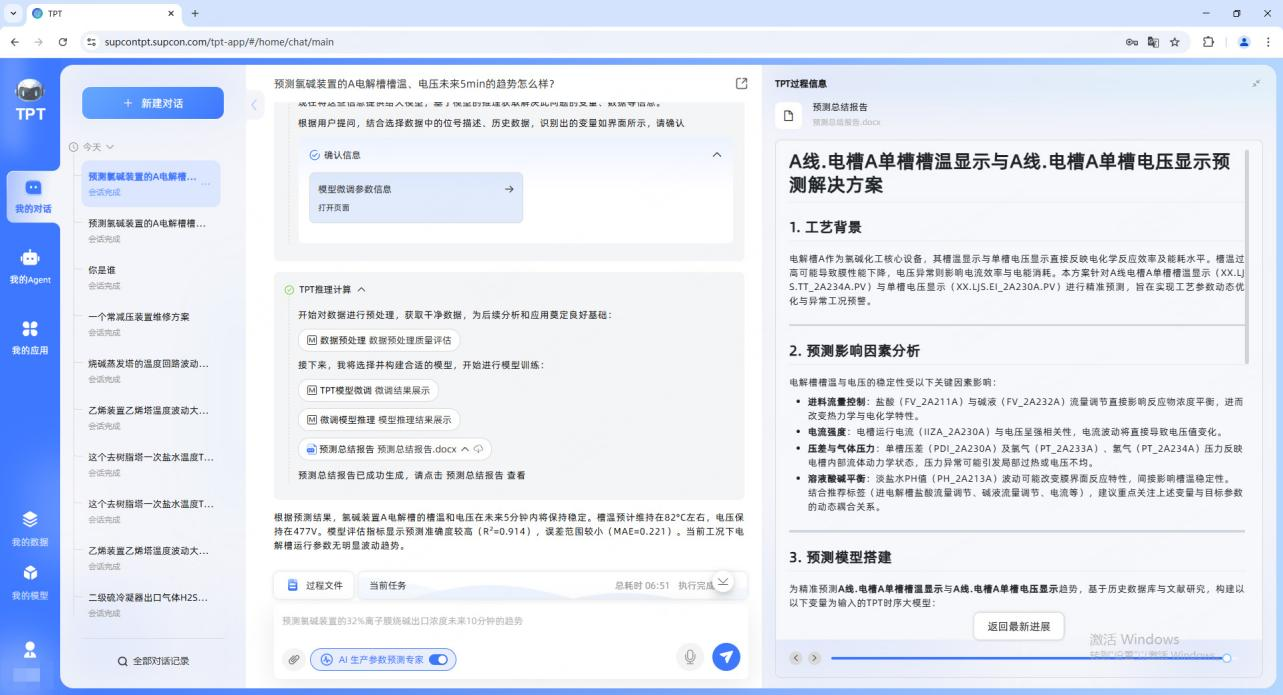Open the browser extensions puzzle icon
1283x695 pixels.
1208,42
